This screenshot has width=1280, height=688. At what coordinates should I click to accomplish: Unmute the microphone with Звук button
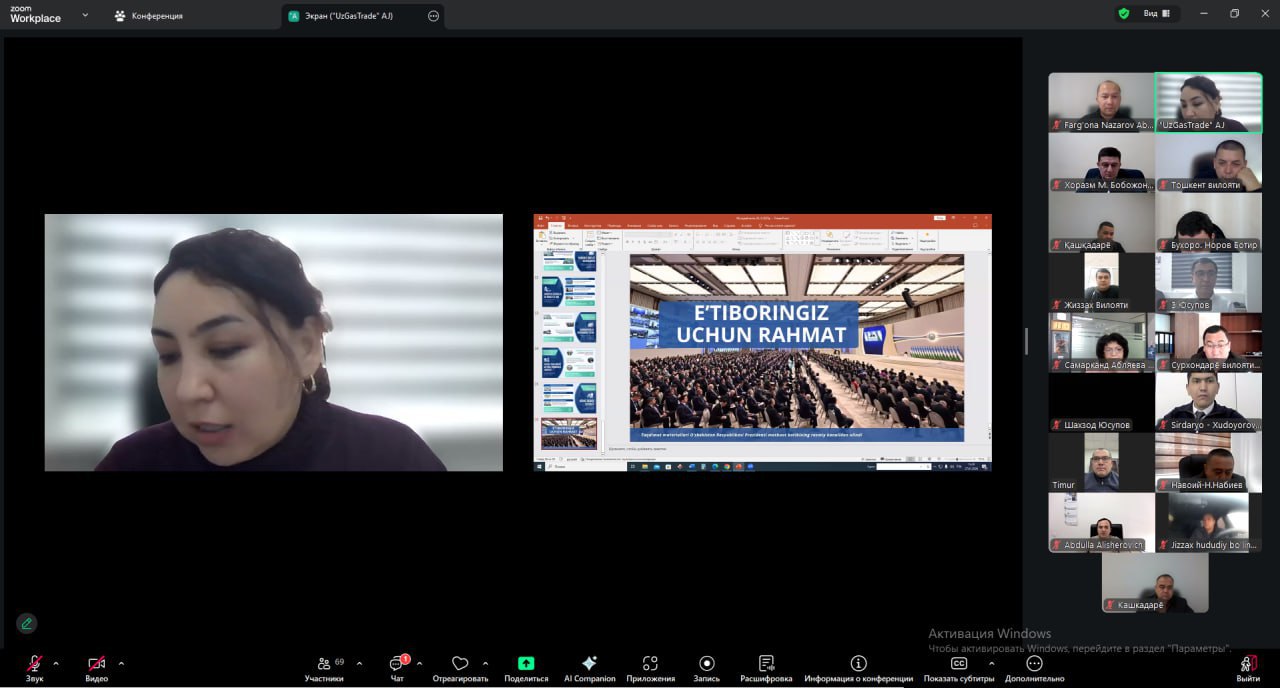[34, 665]
